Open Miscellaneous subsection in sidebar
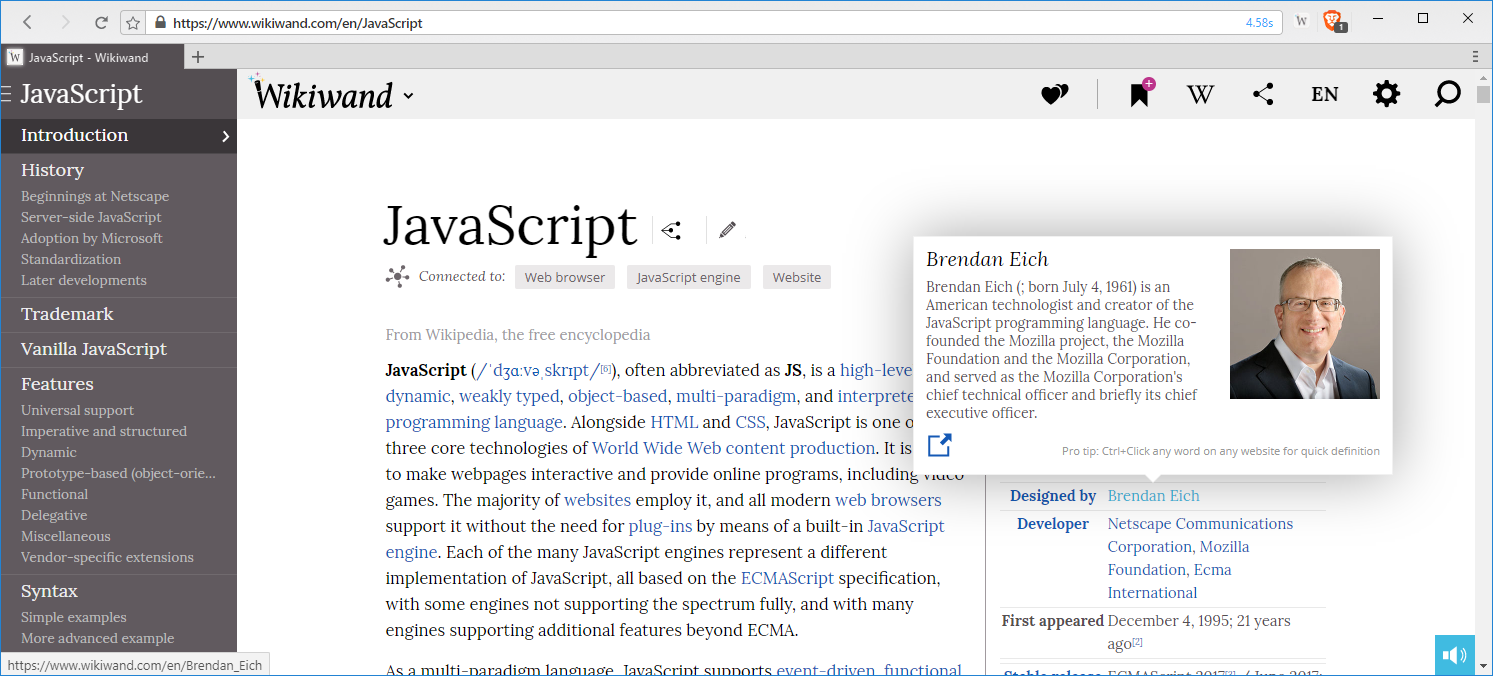1493x676 pixels. pyautogui.click(x=66, y=536)
